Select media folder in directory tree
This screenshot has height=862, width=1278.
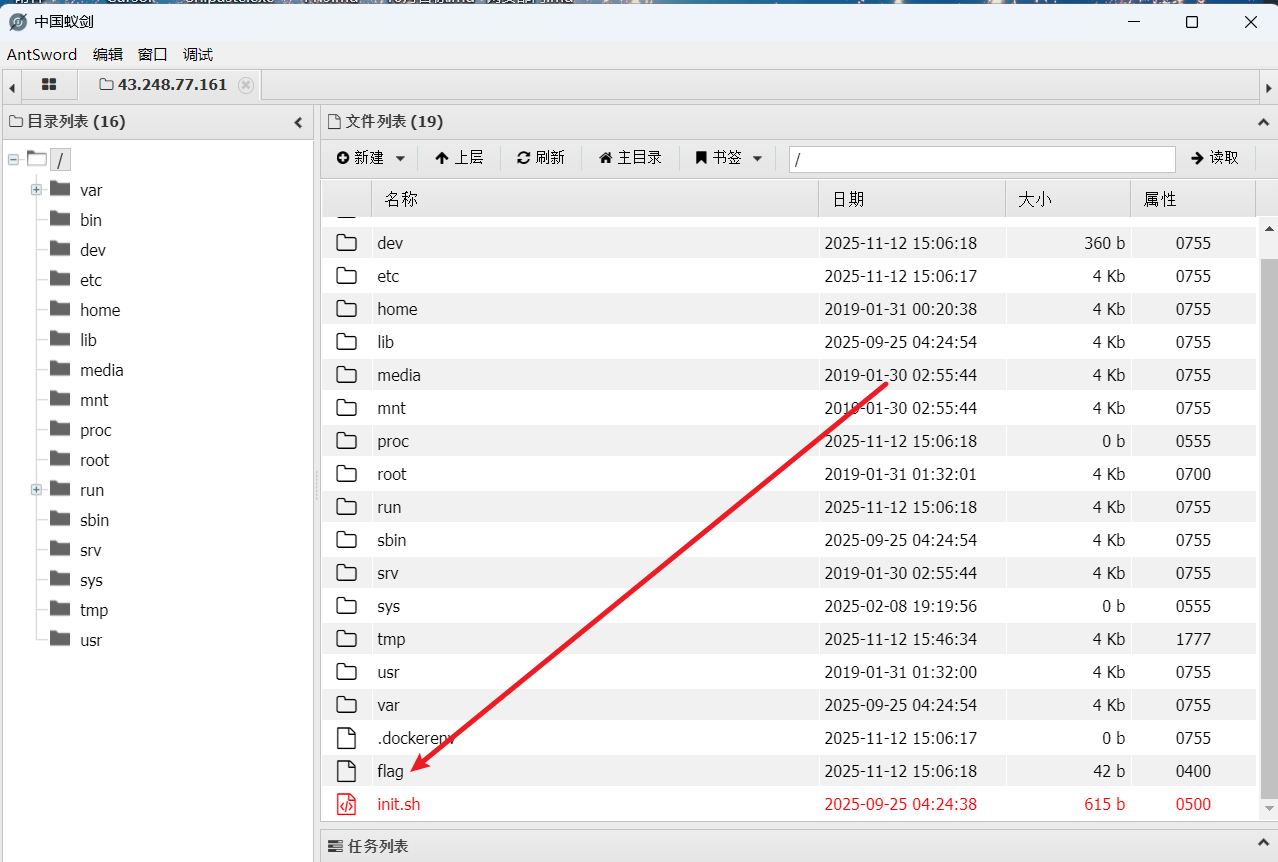click(102, 370)
